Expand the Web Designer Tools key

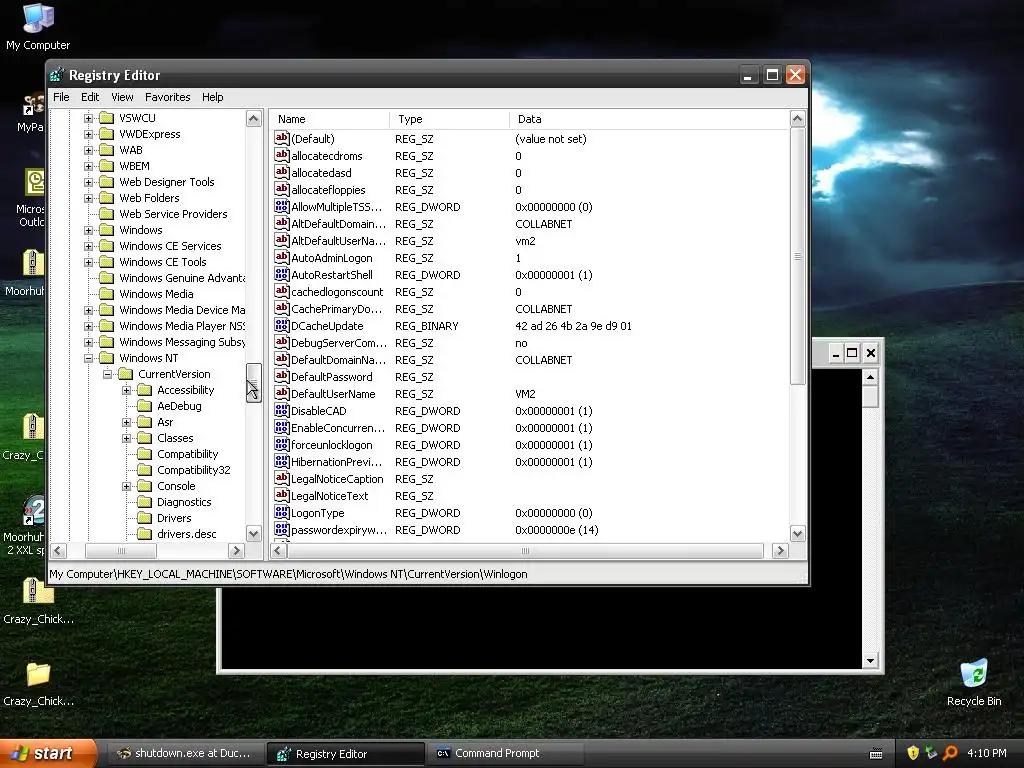pos(88,182)
